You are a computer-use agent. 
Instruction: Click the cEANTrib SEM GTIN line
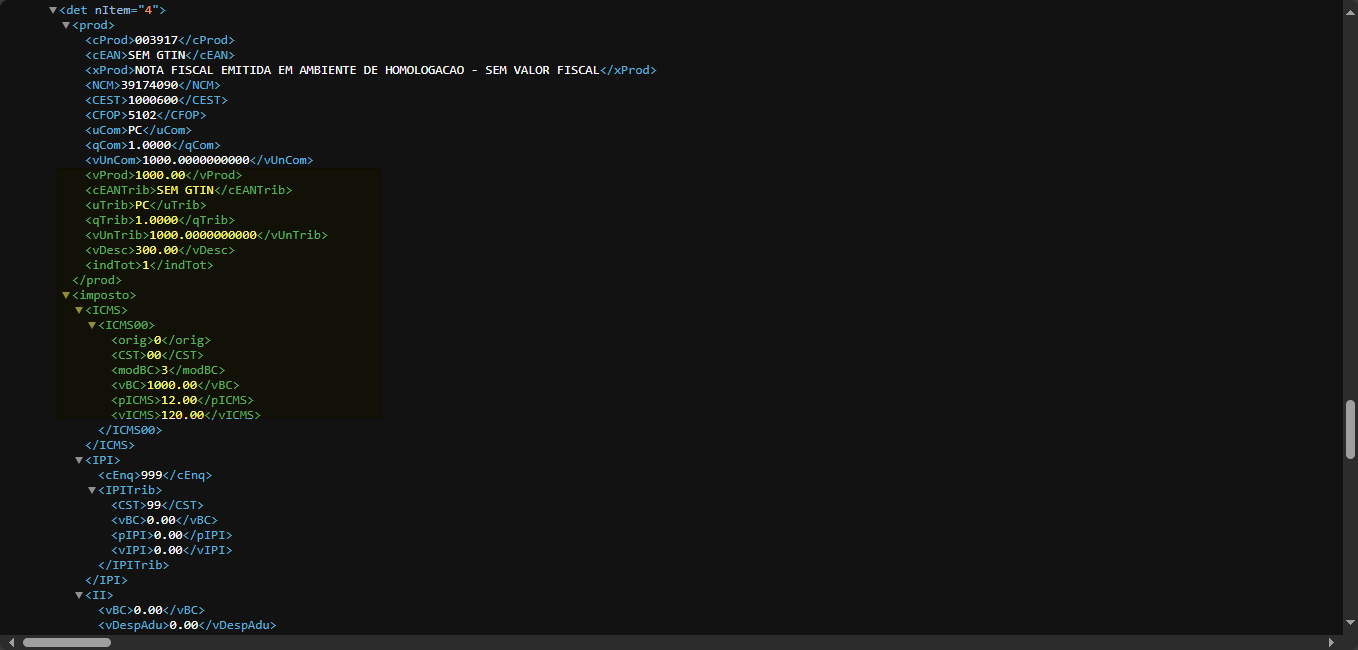(189, 190)
